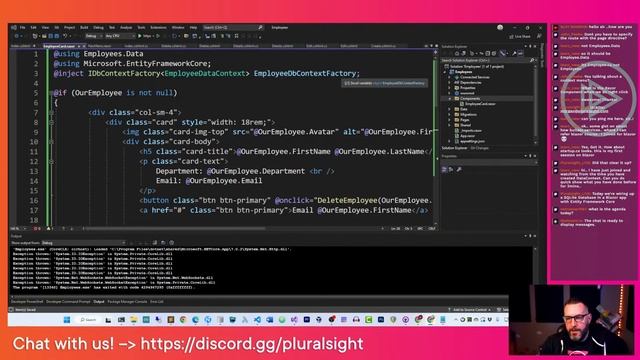640x360 pixels.
Task: Collapse the card-body div on line 10
Action: (x=51, y=142)
